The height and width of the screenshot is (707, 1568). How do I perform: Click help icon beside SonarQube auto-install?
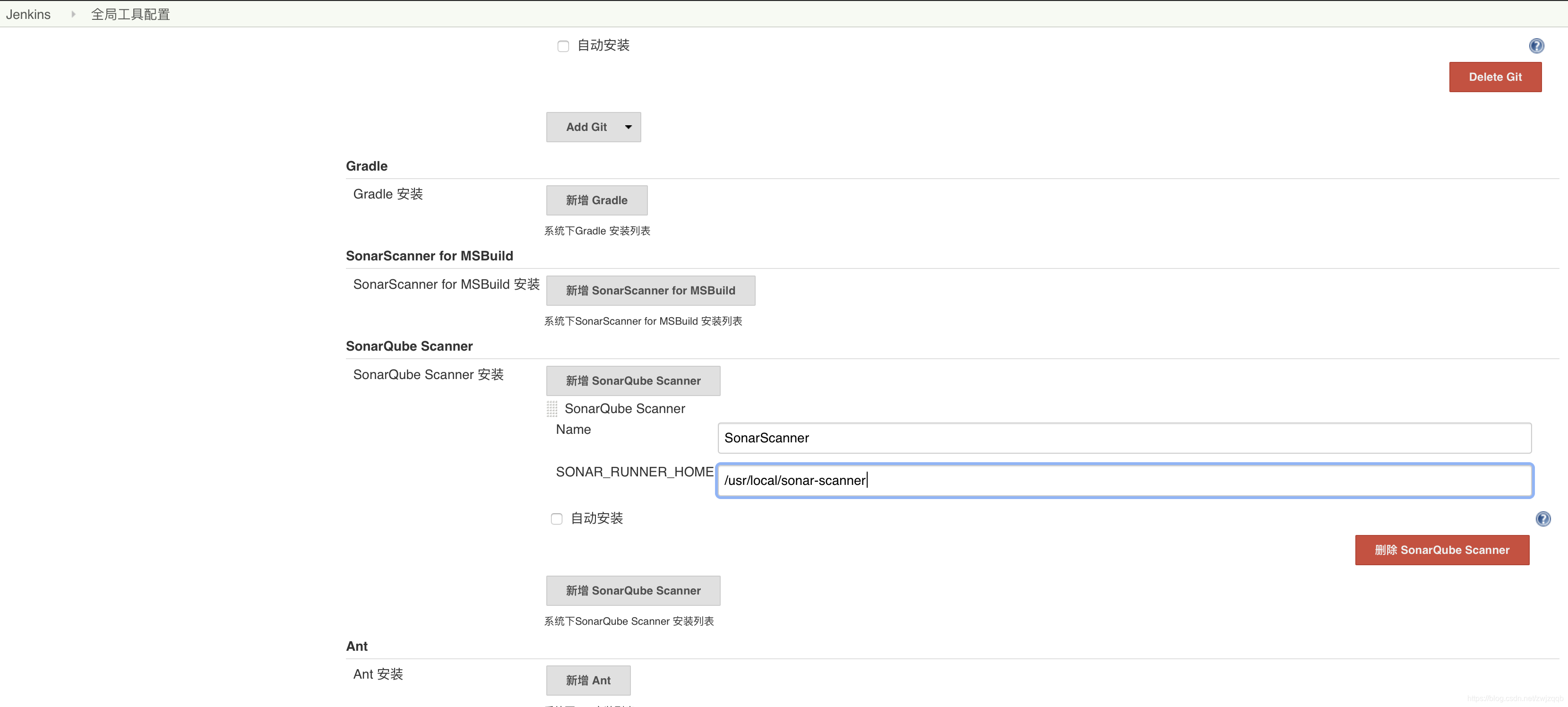1542,519
